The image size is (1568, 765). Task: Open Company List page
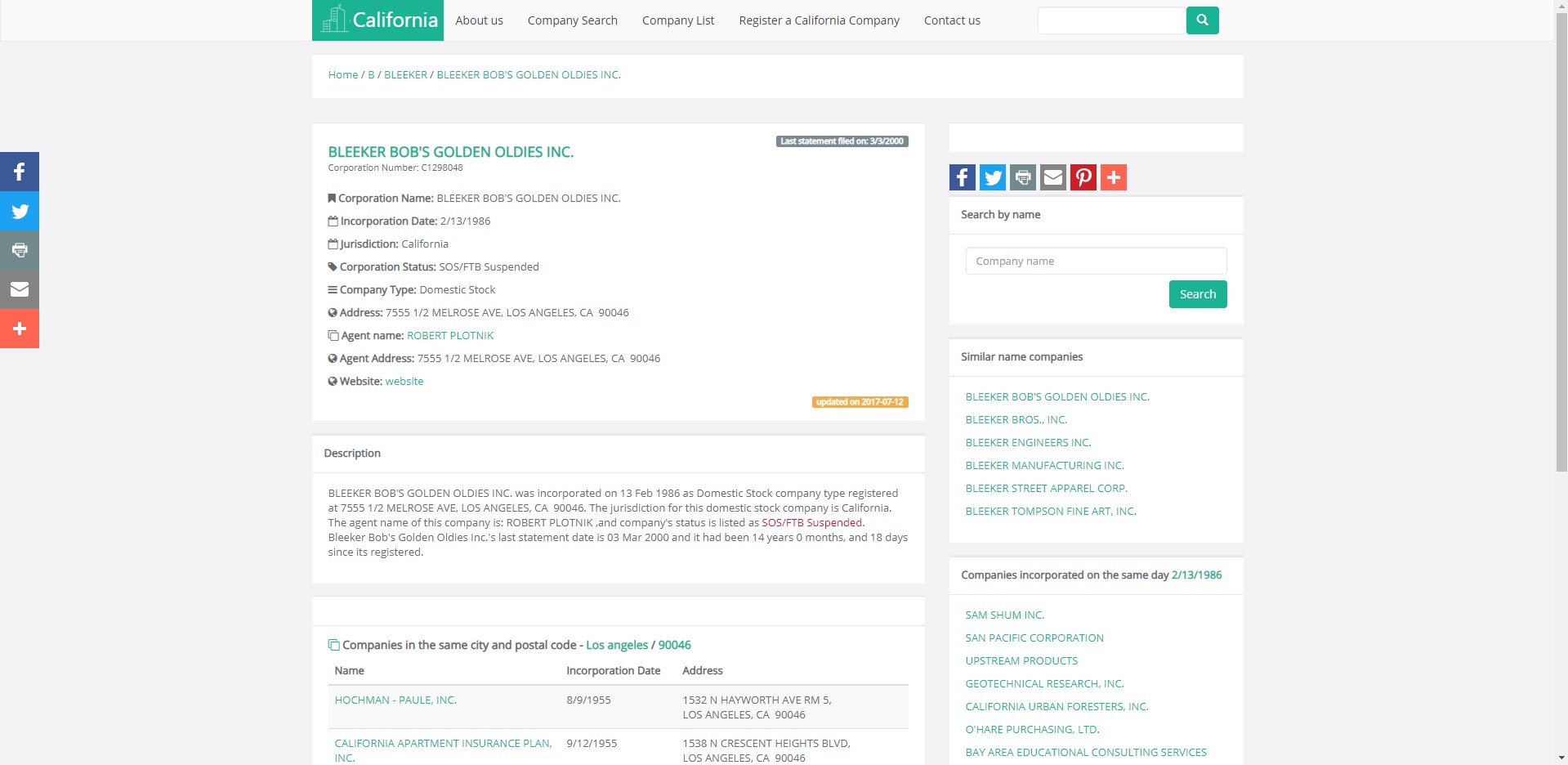(678, 20)
